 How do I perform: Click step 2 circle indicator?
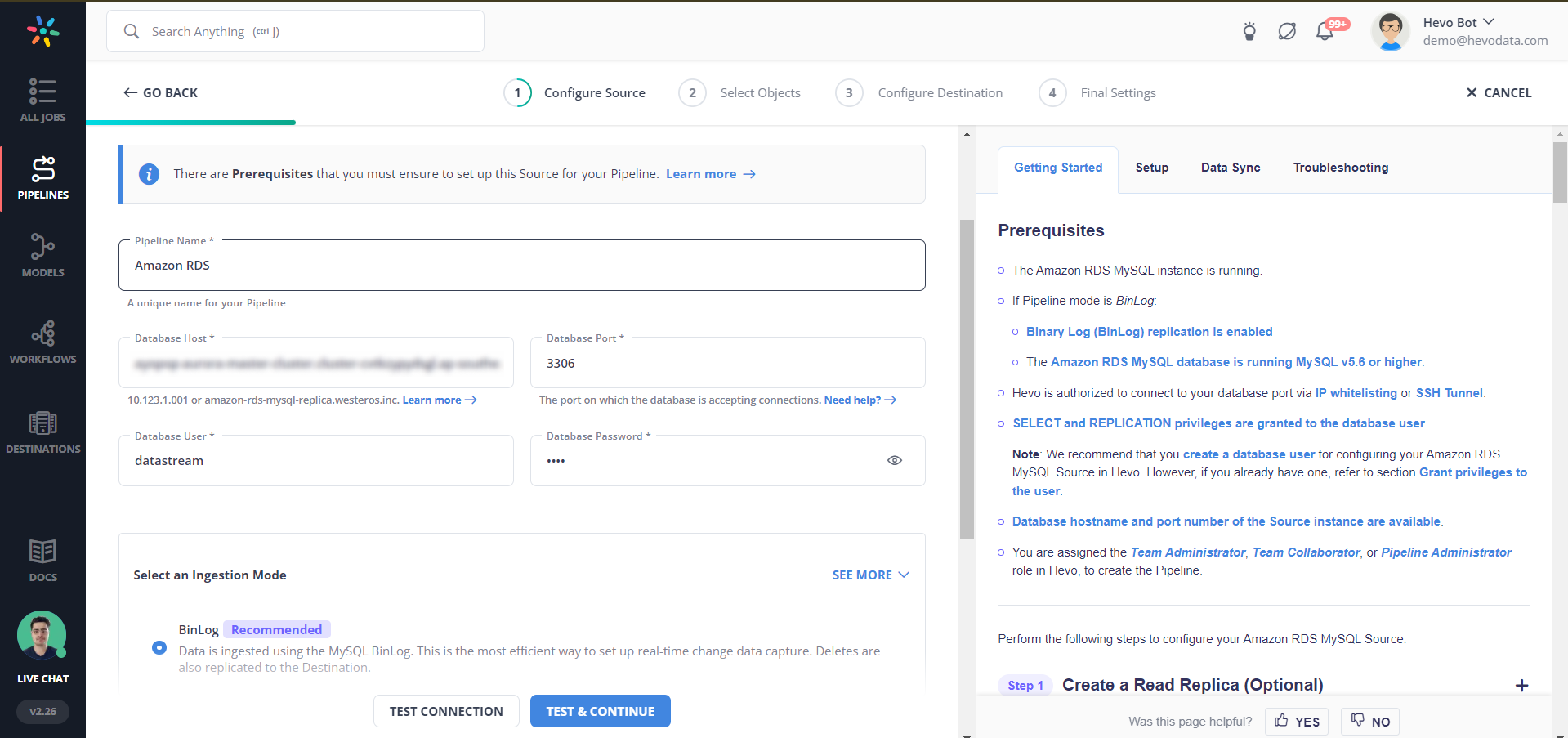coord(692,93)
